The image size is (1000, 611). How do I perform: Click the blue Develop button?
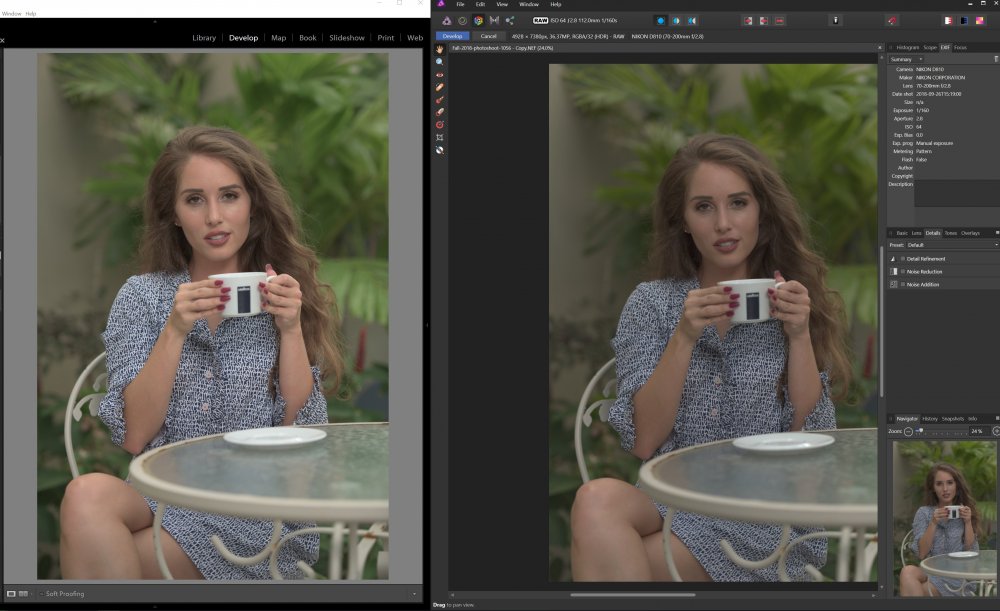click(452, 36)
